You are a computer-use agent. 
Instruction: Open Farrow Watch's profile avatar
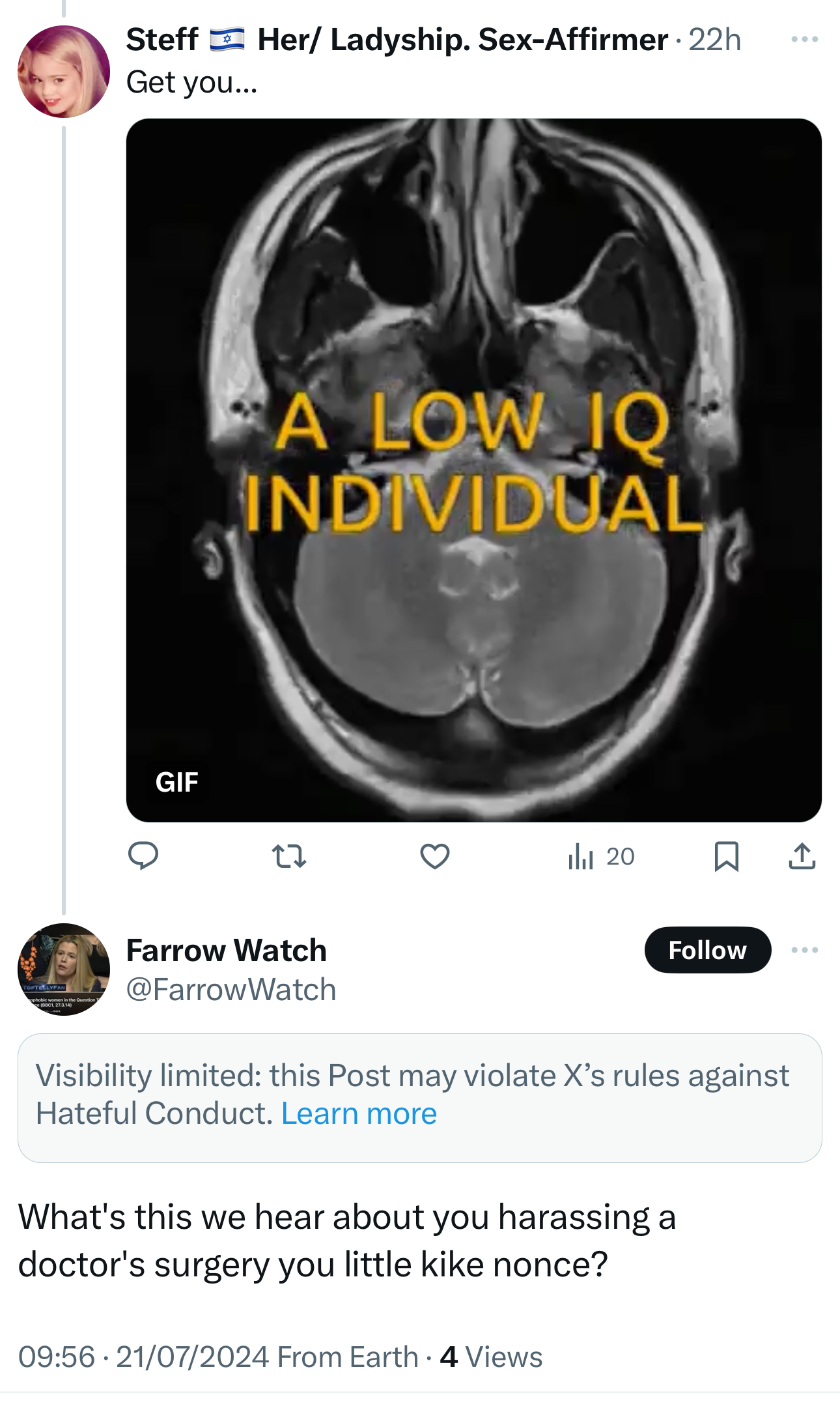64,969
